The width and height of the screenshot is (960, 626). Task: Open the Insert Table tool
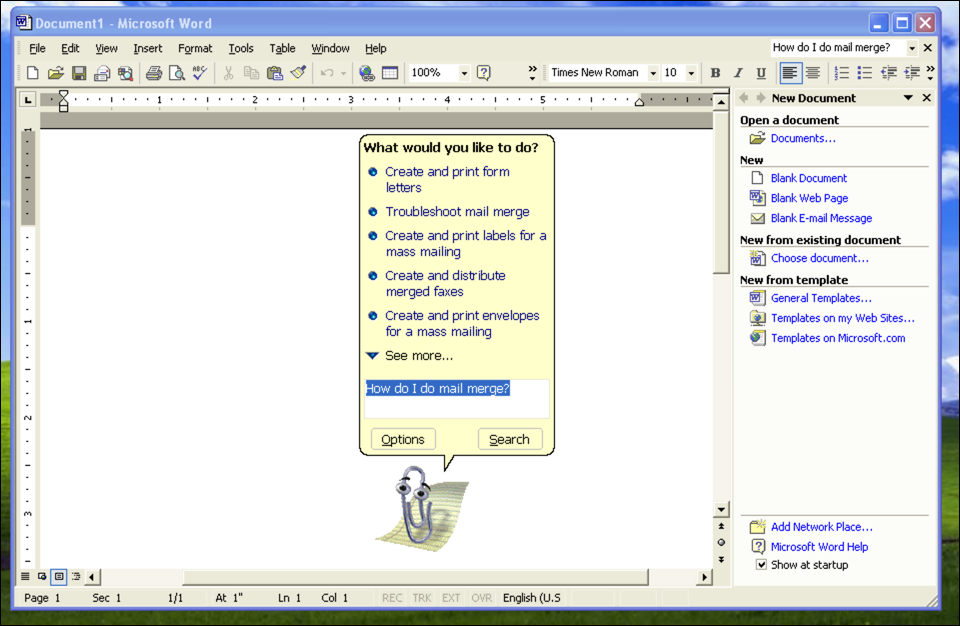pos(389,72)
